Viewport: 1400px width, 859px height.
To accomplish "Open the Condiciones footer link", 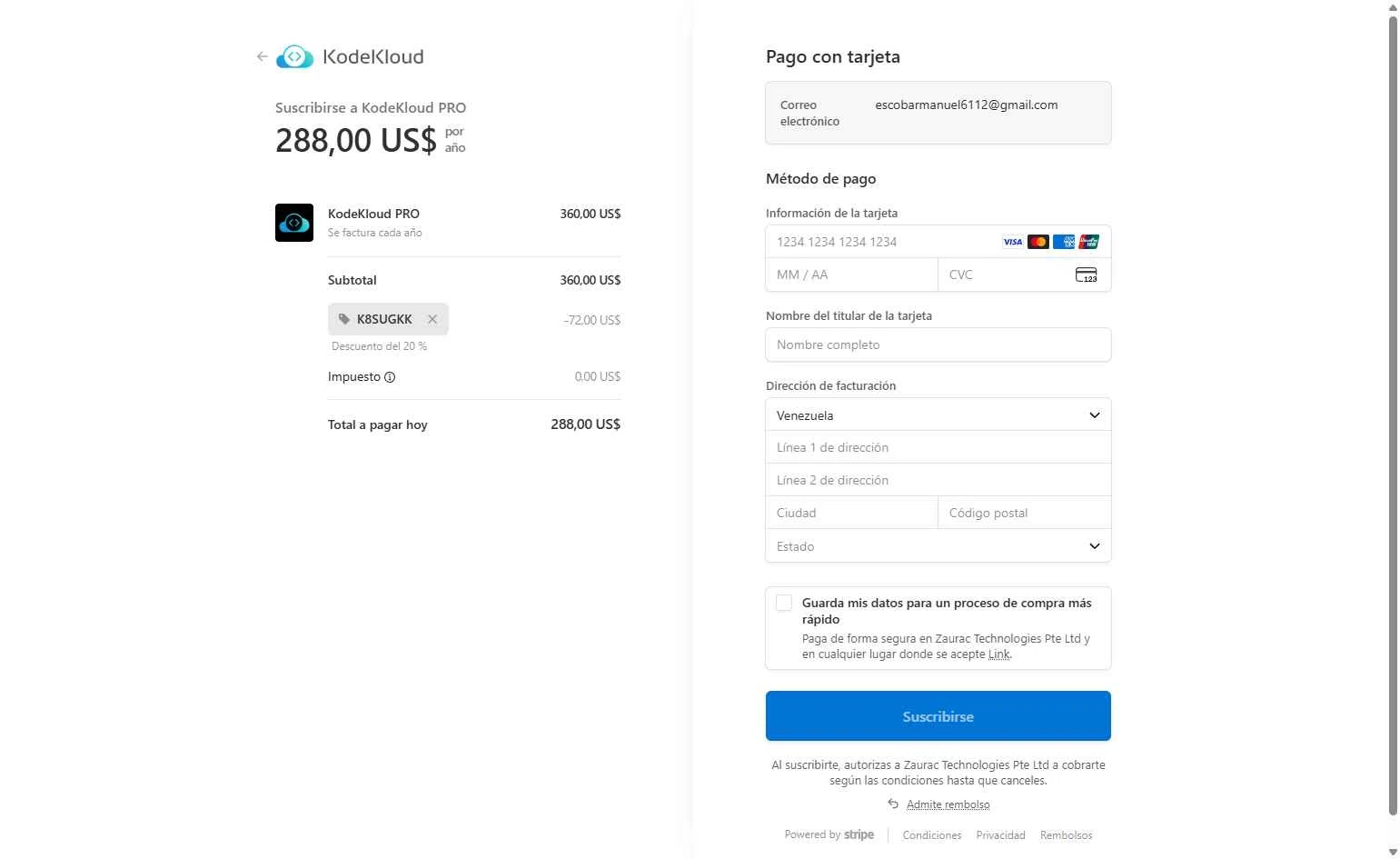I will pyautogui.click(x=931, y=835).
